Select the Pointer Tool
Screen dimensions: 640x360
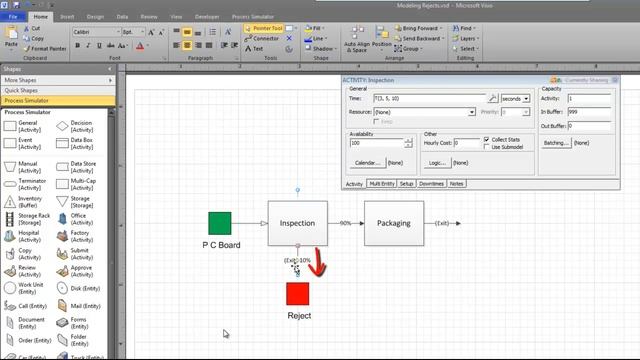264,28
